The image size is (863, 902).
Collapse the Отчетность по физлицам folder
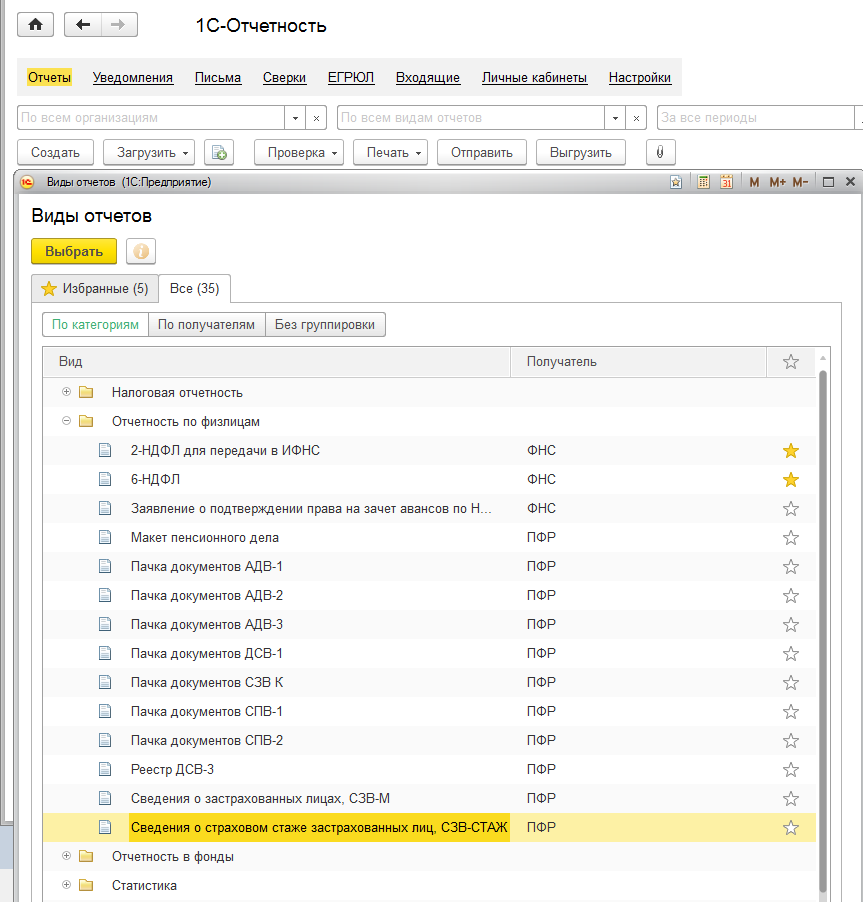pyautogui.click(x=67, y=421)
